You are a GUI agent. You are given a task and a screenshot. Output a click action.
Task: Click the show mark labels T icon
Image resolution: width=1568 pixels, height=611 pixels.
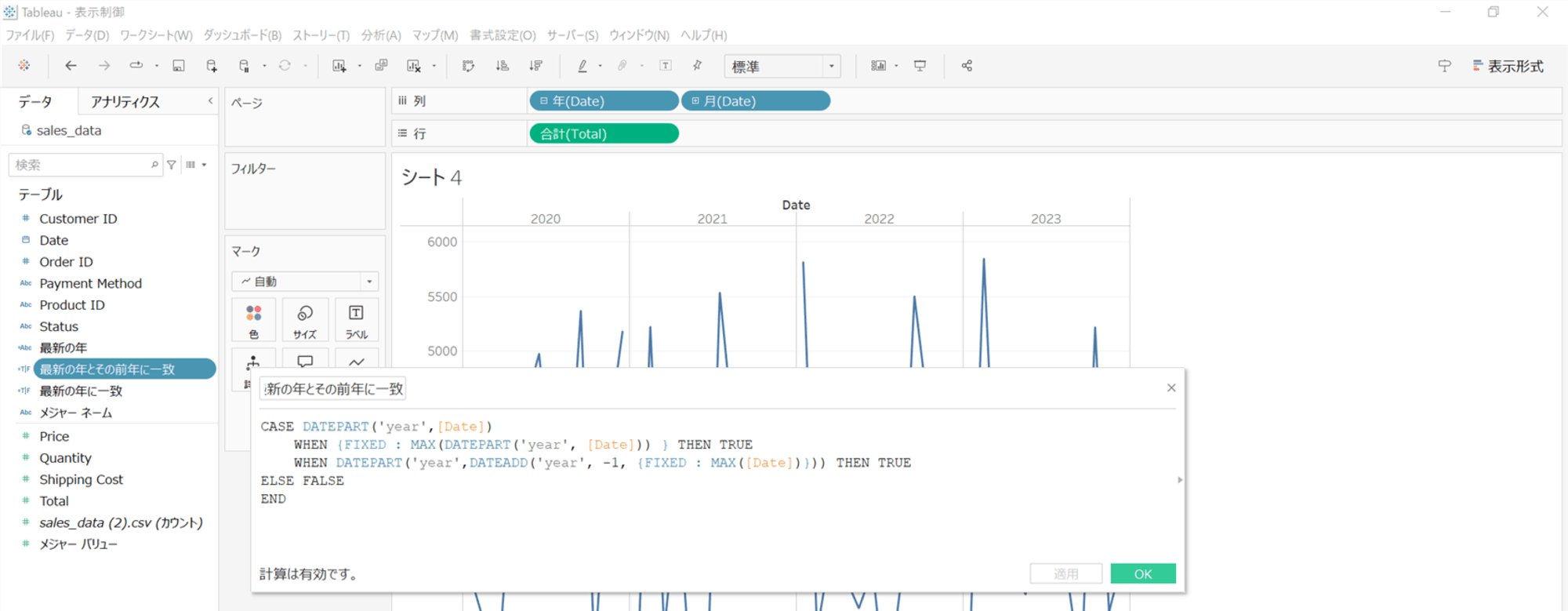(x=666, y=66)
